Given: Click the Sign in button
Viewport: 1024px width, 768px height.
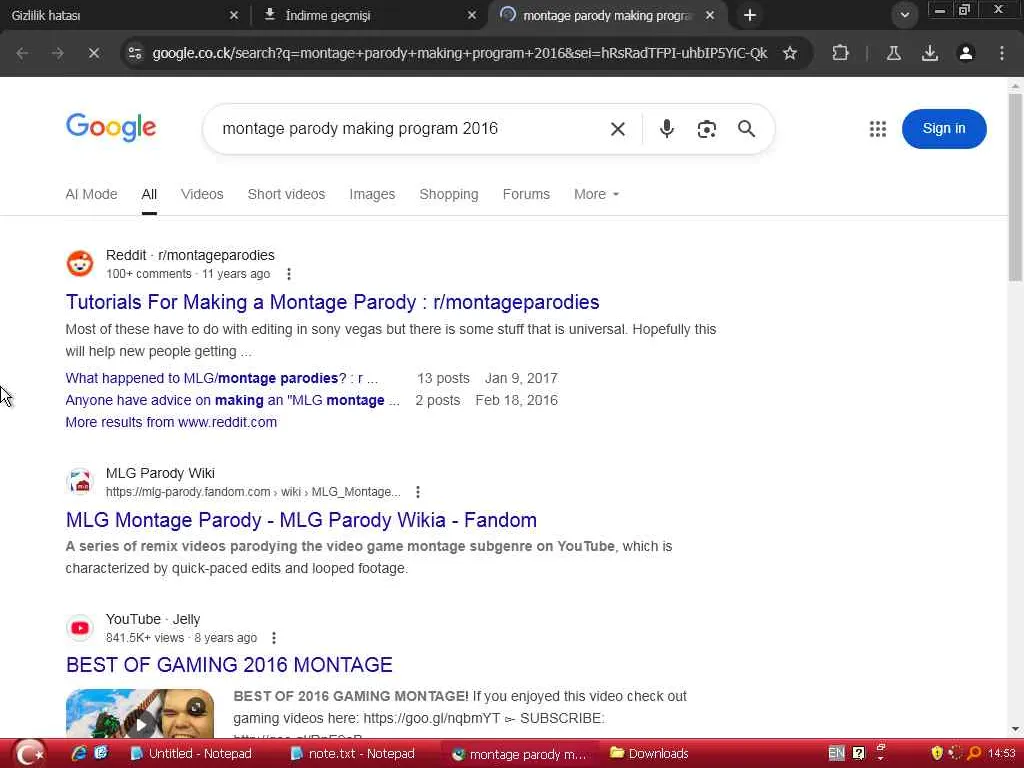Looking at the screenshot, I should [x=944, y=129].
